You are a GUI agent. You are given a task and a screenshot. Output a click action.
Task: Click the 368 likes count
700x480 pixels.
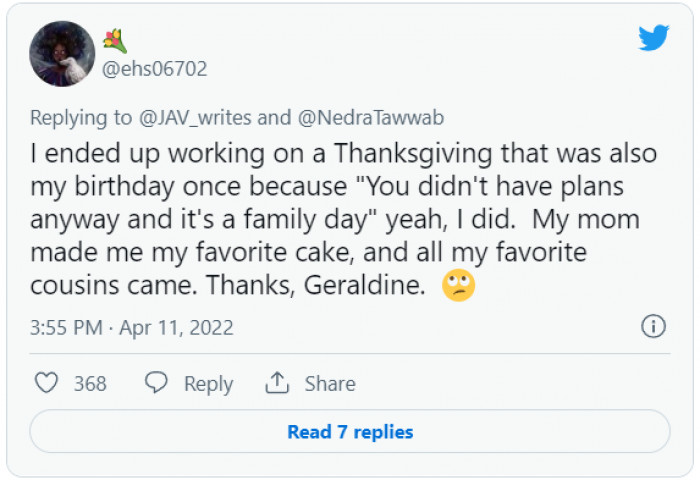(90, 384)
